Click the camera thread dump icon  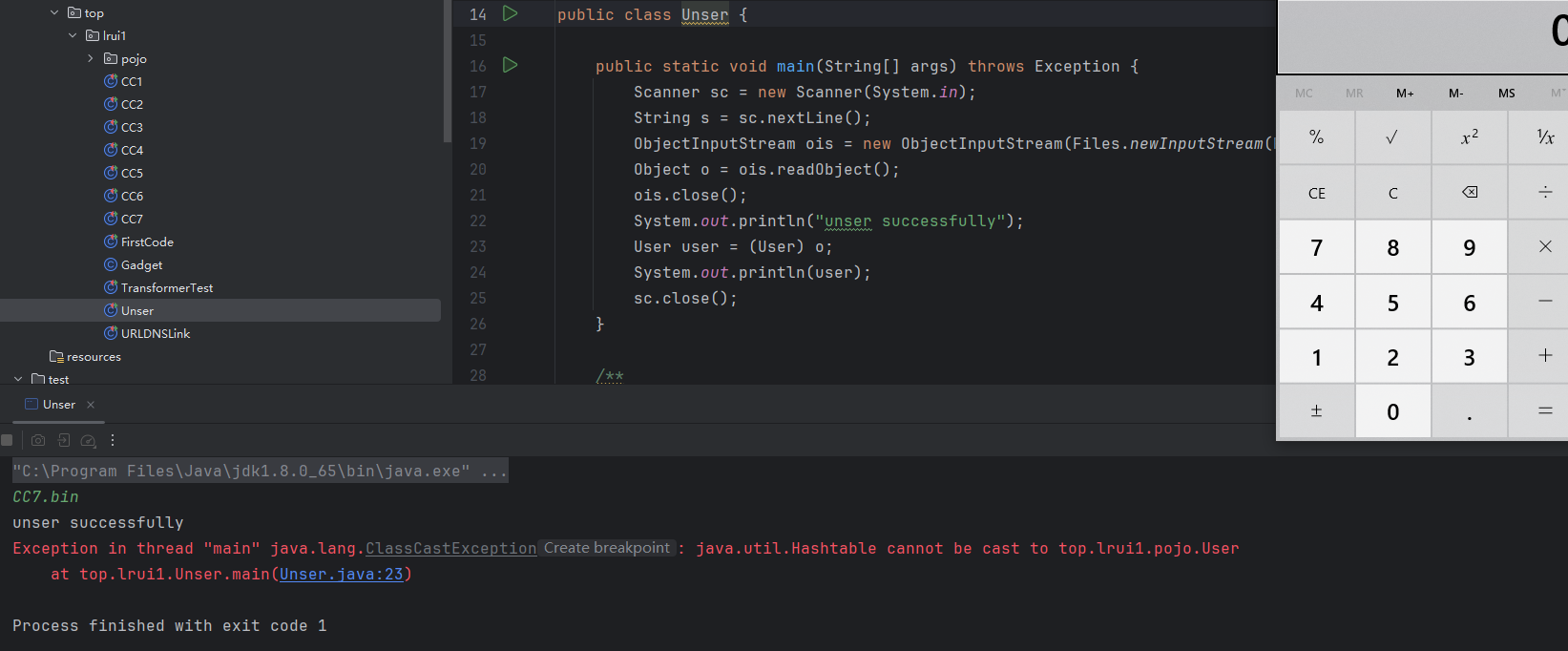coord(38,440)
